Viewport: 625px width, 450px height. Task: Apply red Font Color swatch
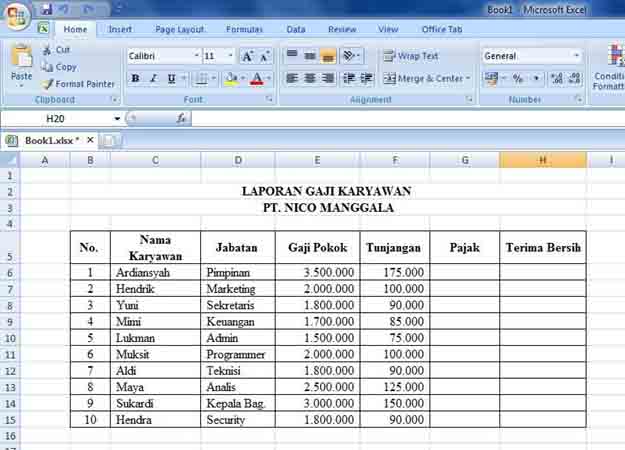[257, 79]
